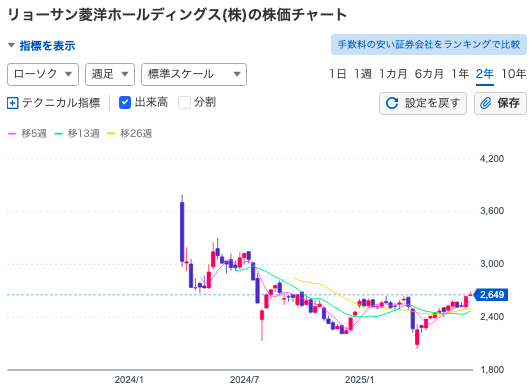Viewport: 529px width, 389px height.
Task: Click the paperclip icon in 保存 button
Action: pos(486,103)
